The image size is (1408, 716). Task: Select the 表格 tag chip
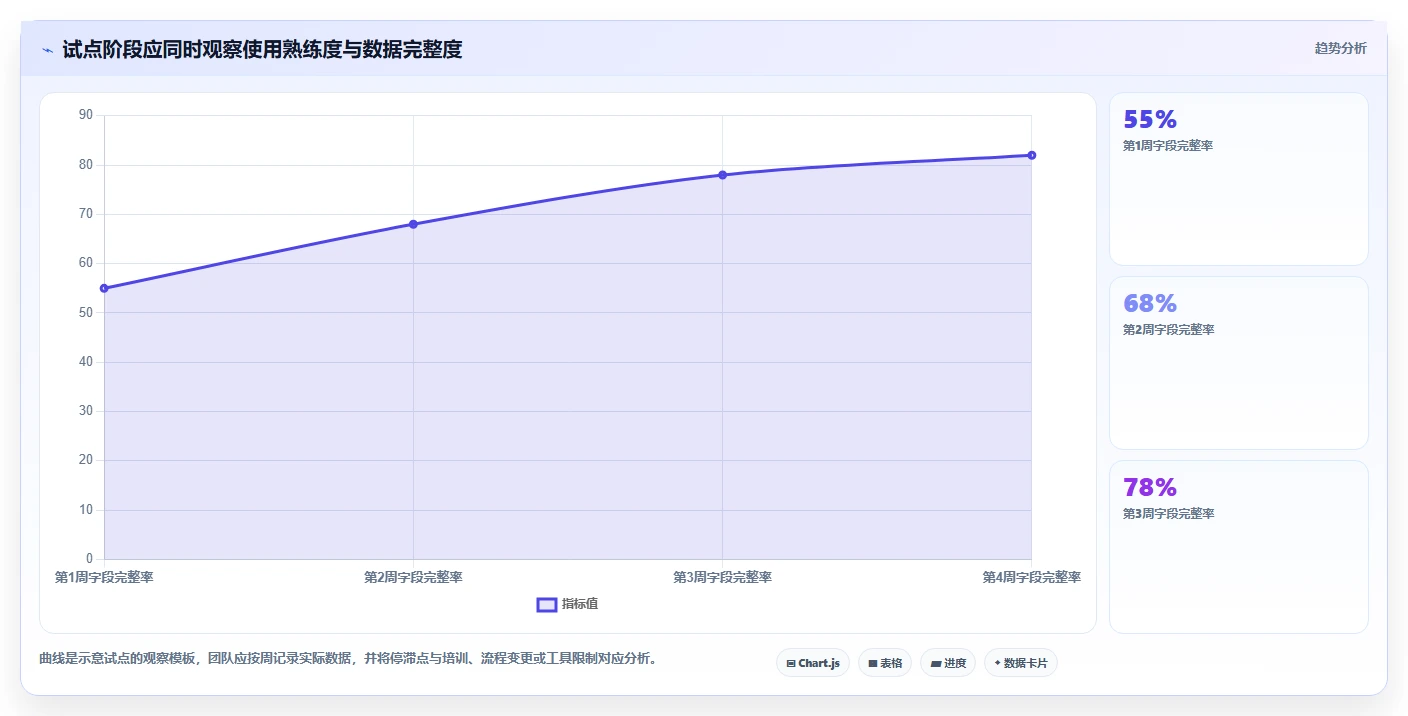[x=885, y=663]
